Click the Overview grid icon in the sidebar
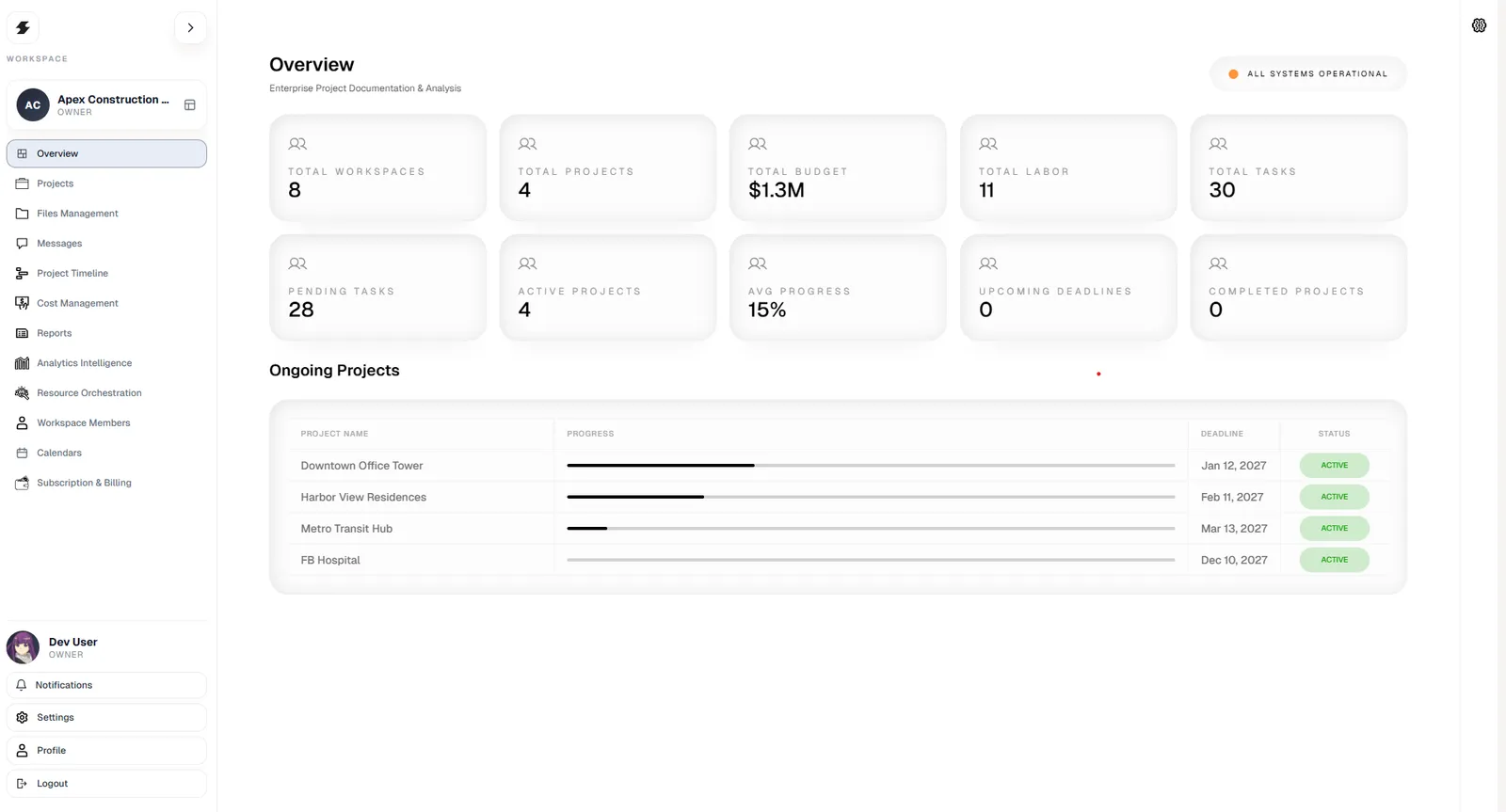This screenshot has height=812, width=1506. coord(22,153)
